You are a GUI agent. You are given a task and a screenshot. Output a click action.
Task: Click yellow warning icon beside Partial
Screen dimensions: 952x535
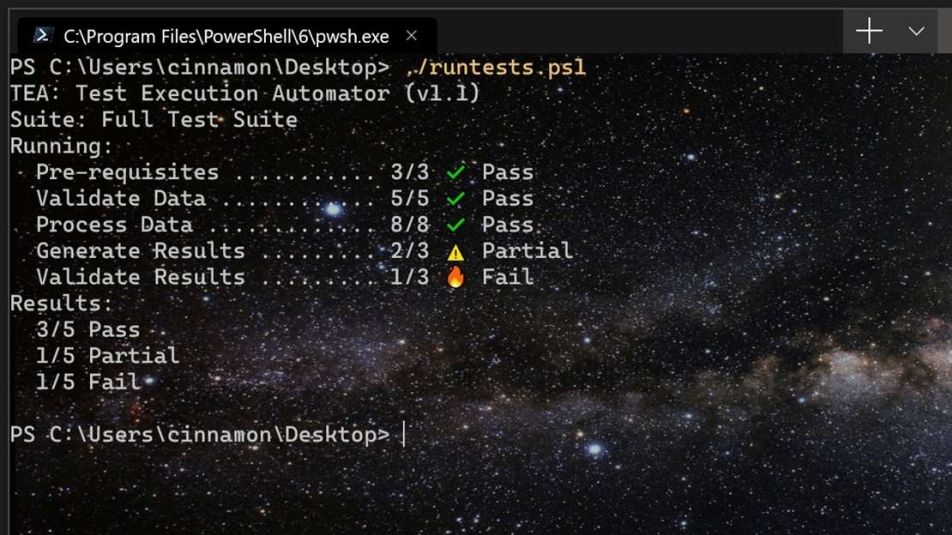[x=456, y=252]
